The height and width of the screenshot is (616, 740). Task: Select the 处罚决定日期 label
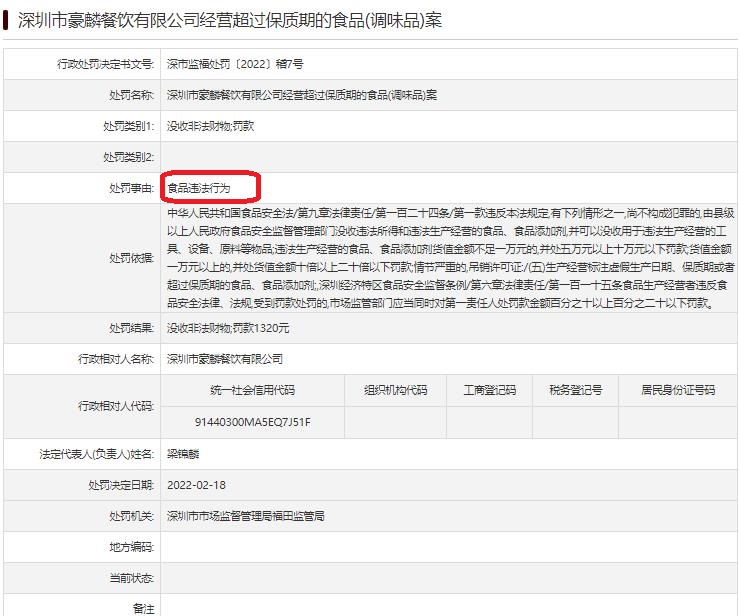[x=121, y=485]
